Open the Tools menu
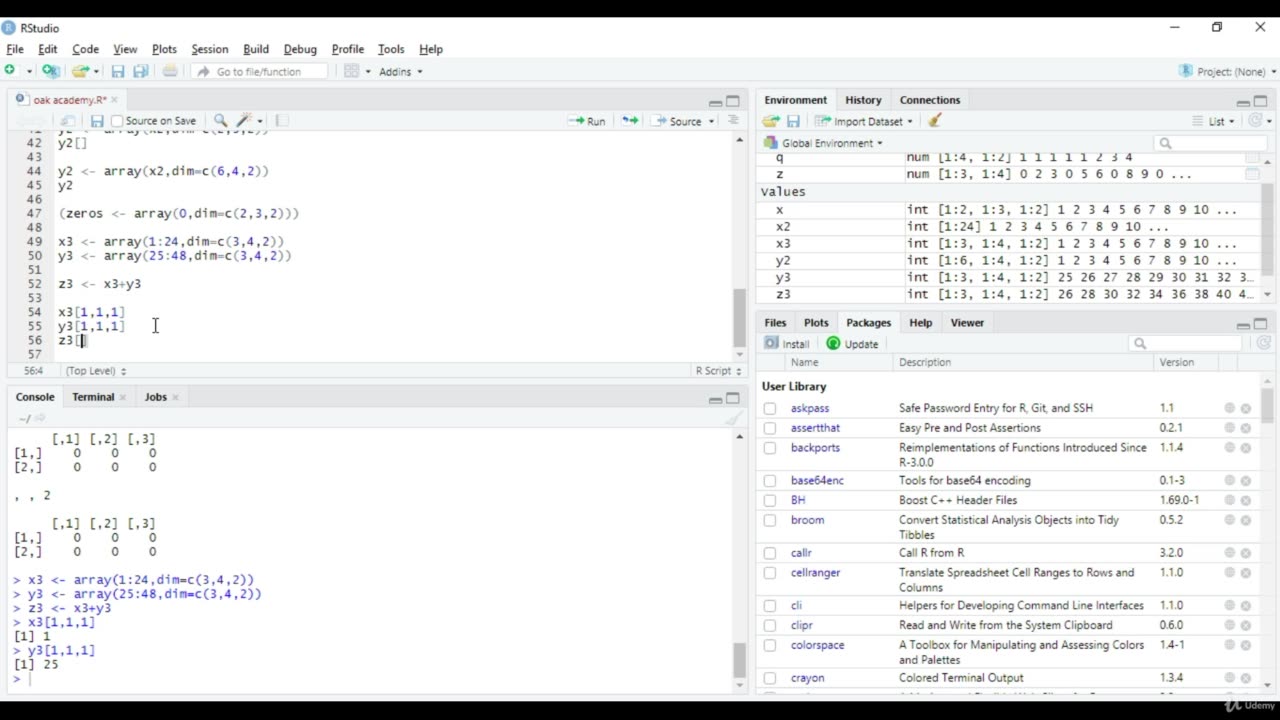 coord(391,49)
